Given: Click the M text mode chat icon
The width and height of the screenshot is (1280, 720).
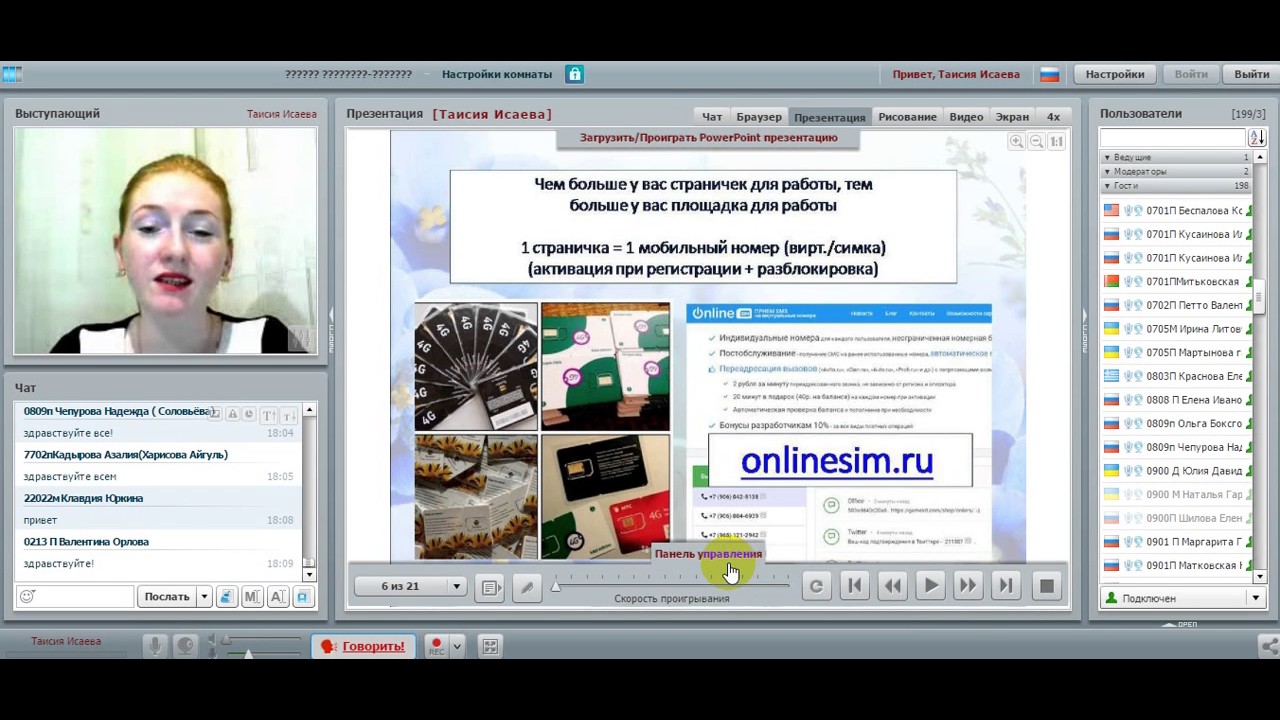Looking at the screenshot, I should [x=252, y=597].
